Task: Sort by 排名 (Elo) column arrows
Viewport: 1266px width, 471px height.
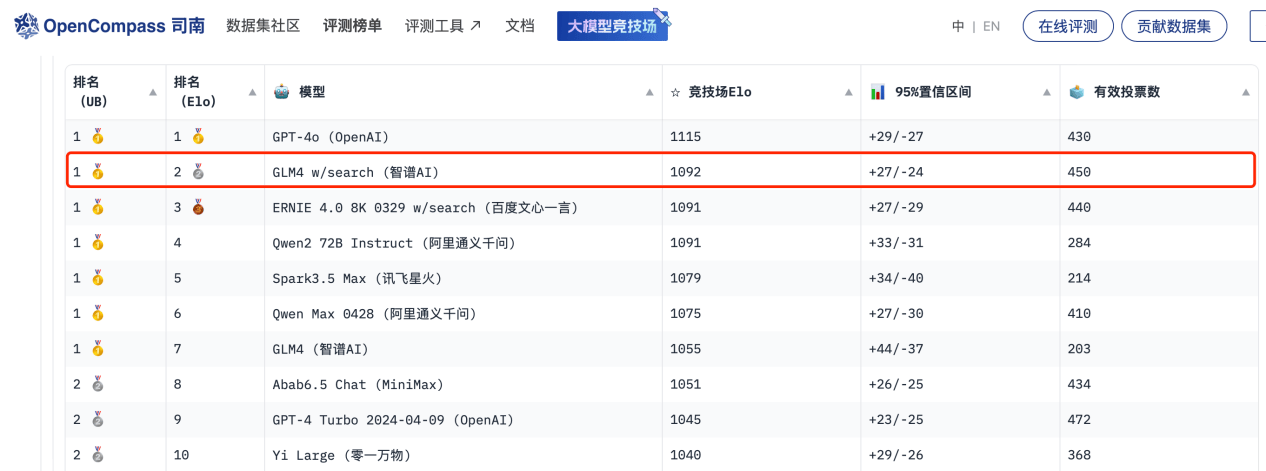Action: click(x=251, y=92)
